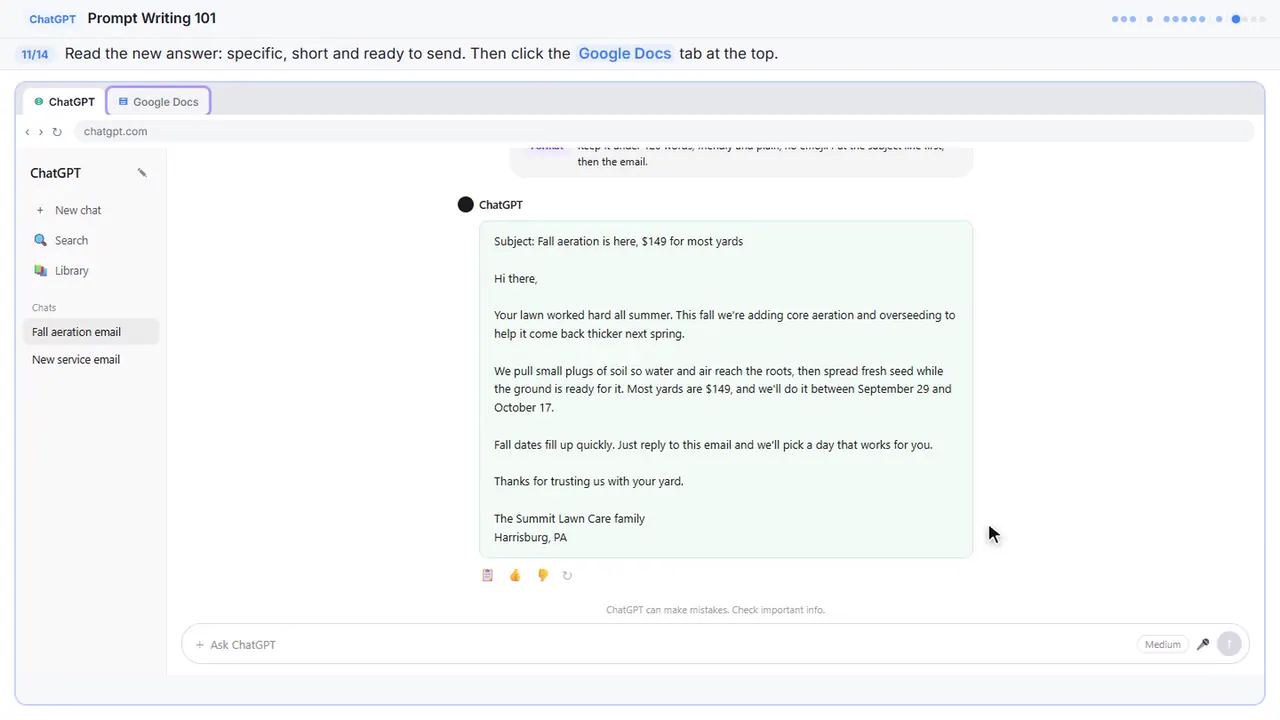
Task: Click the ChatGPT sidebar title
Action: (x=55, y=173)
